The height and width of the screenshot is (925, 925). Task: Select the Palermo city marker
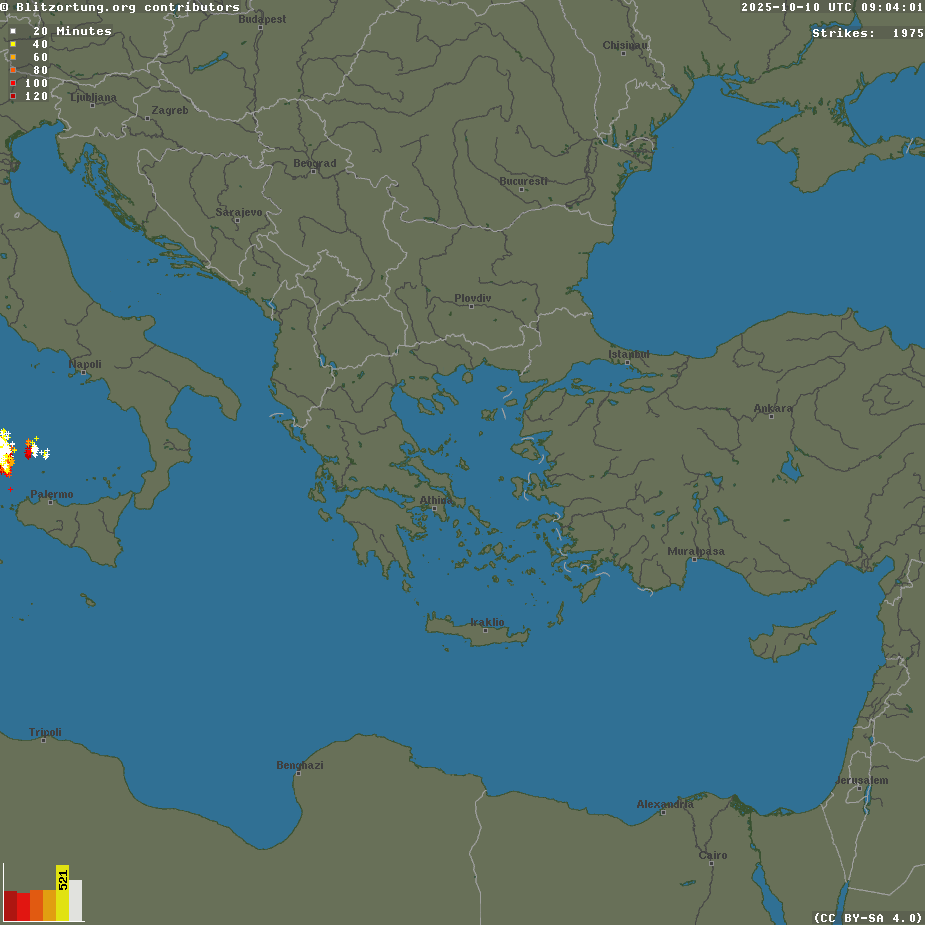point(51,501)
